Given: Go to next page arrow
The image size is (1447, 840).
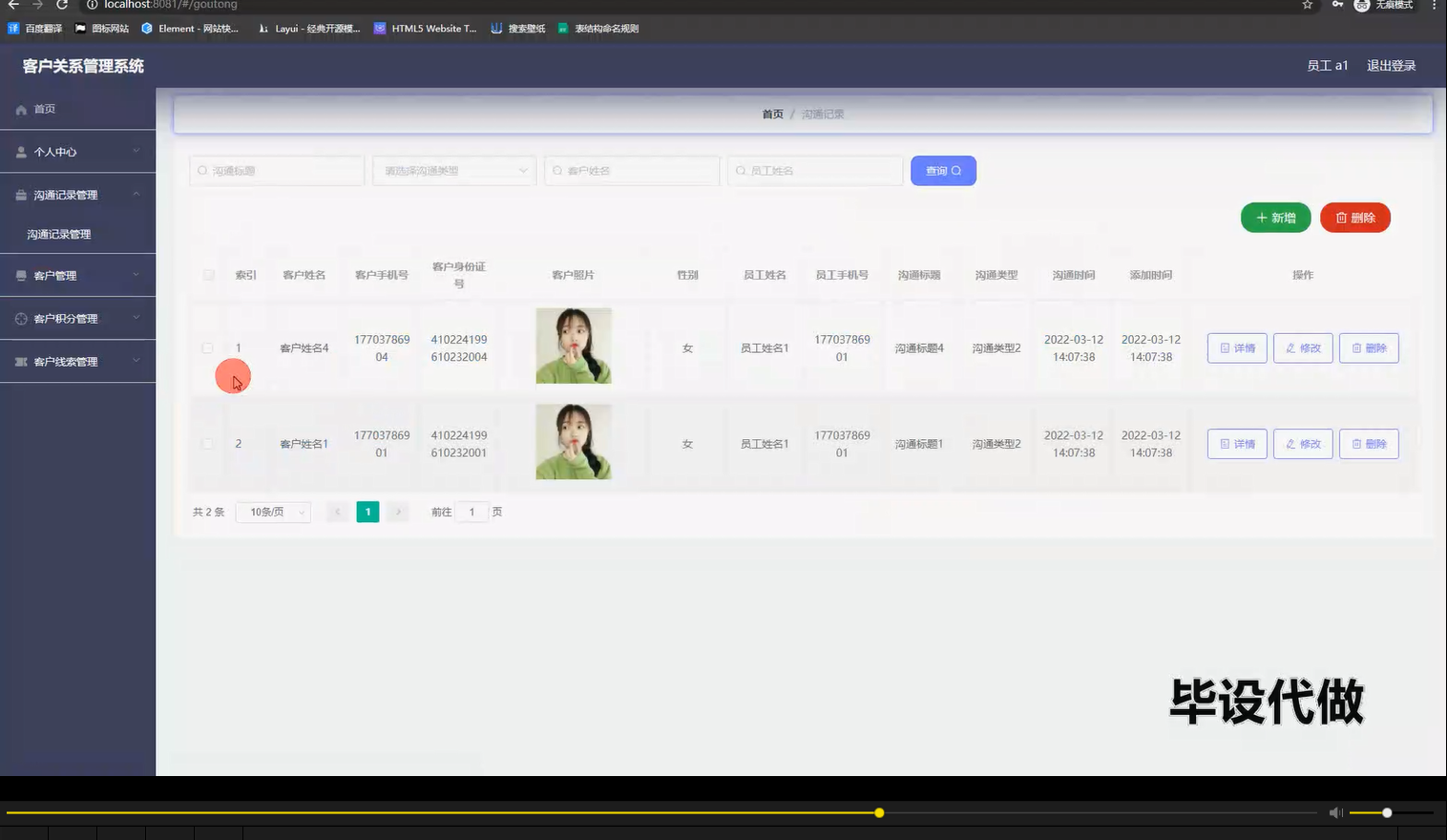Looking at the screenshot, I should 399,513.
